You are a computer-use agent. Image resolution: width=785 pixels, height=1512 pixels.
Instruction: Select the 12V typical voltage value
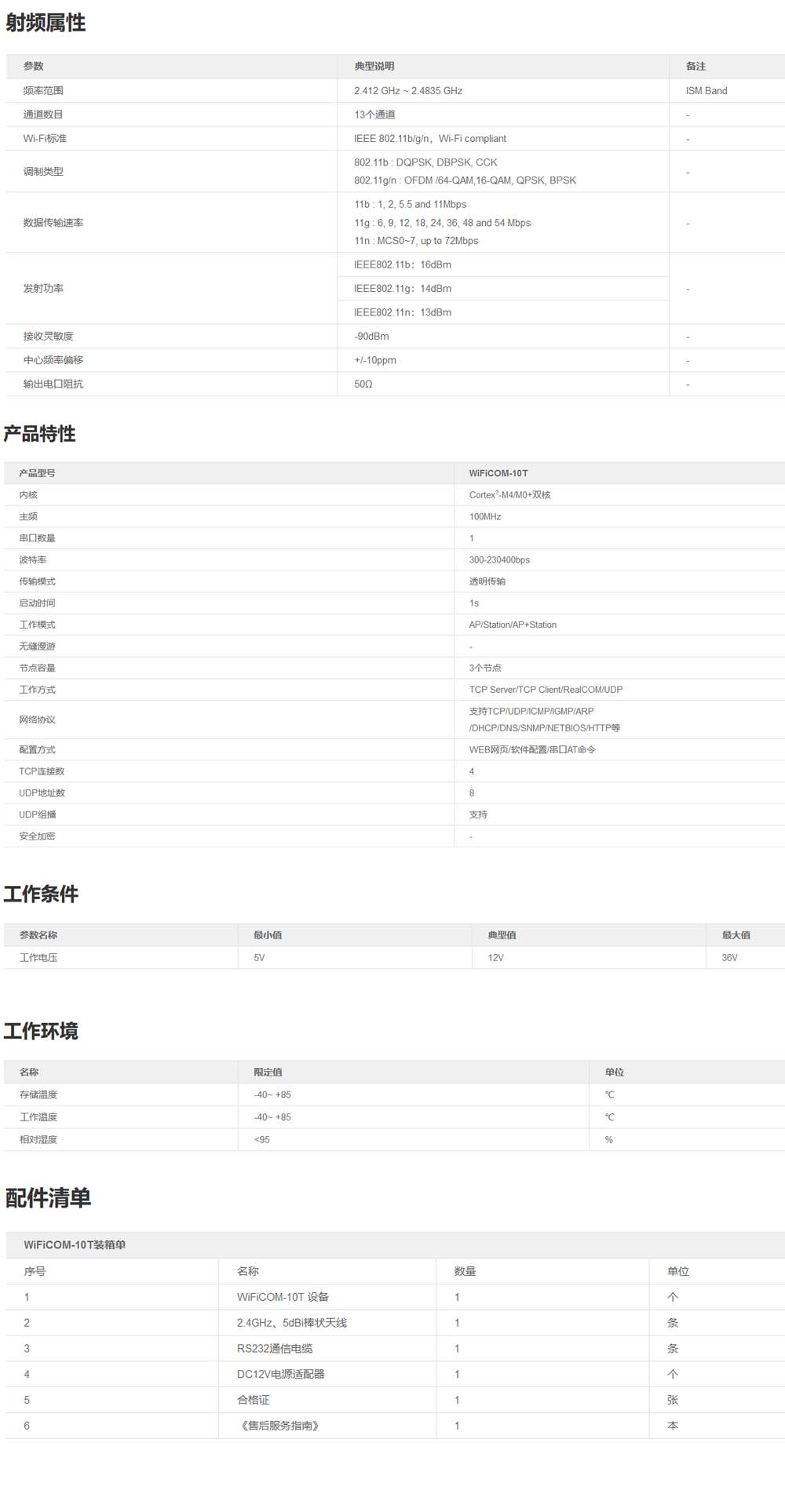tap(496, 958)
